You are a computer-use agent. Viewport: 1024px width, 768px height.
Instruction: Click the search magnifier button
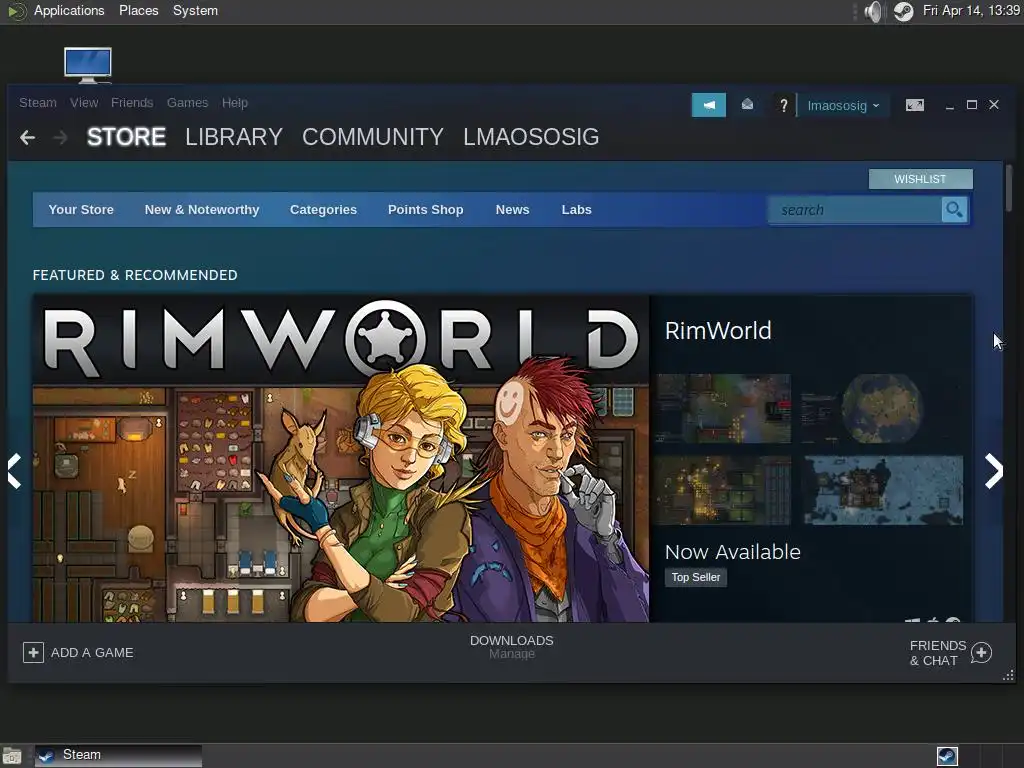coord(954,210)
